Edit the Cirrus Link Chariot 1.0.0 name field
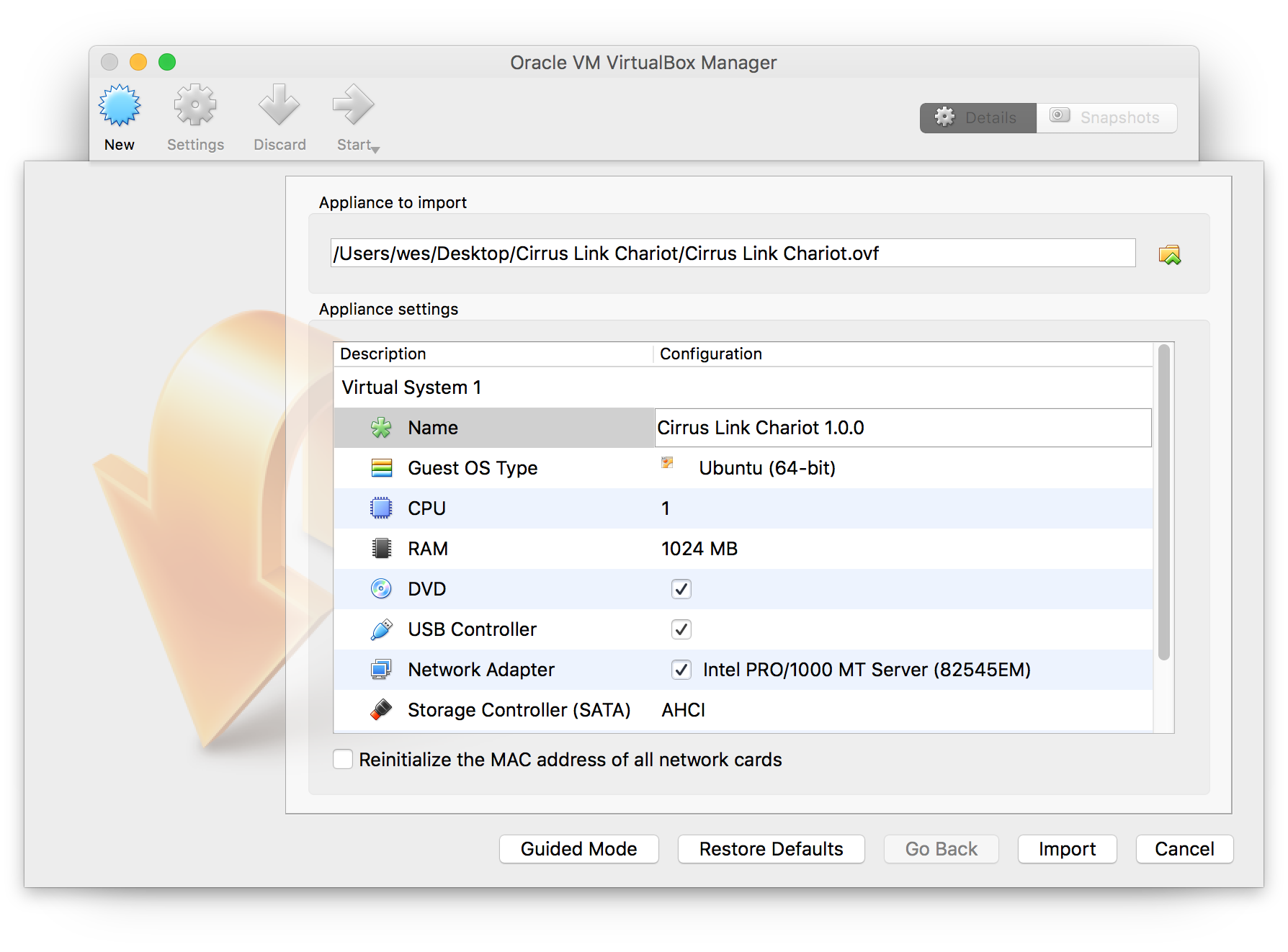The height and width of the screenshot is (952, 1288). 903,428
